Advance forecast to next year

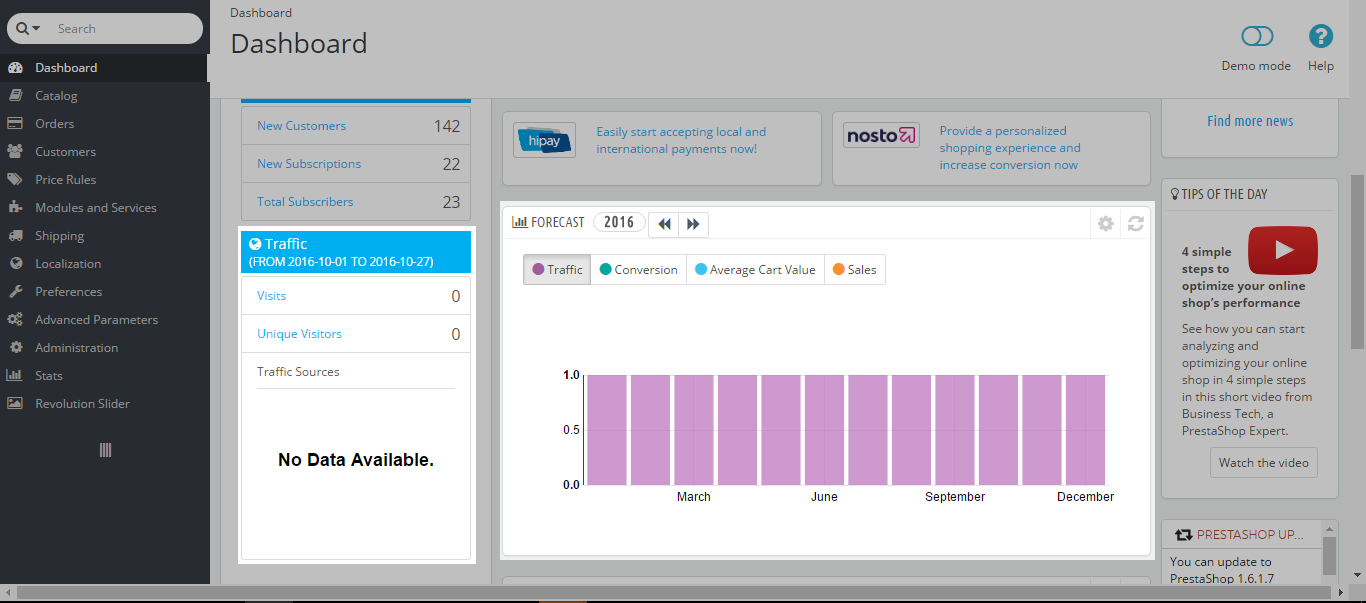click(x=693, y=224)
